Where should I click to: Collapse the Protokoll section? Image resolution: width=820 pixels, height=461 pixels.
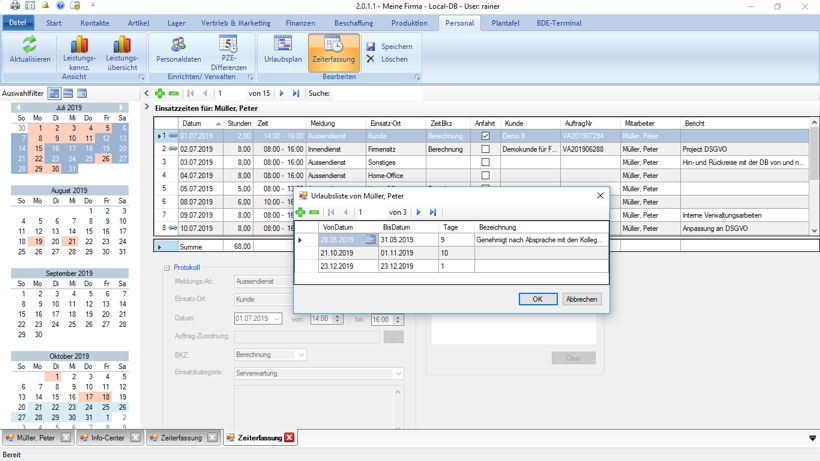[x=167, y=268]
